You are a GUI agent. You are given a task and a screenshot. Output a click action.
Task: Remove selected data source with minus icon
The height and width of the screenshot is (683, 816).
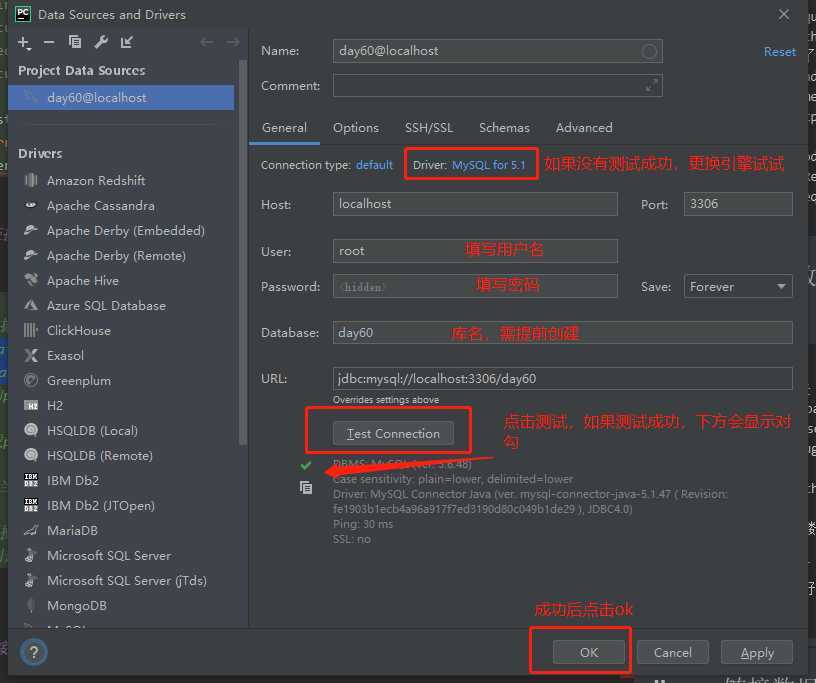49,42
